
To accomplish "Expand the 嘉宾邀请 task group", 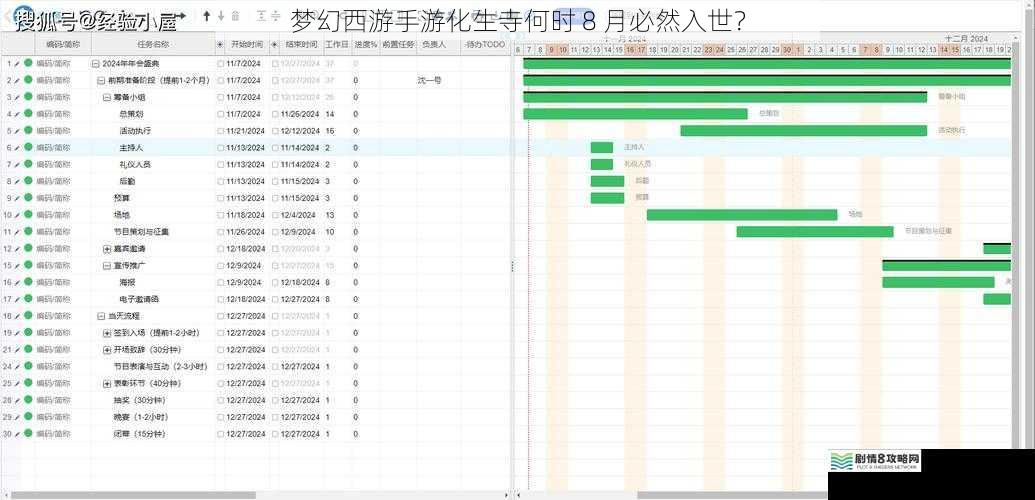I will pos(107,249).
